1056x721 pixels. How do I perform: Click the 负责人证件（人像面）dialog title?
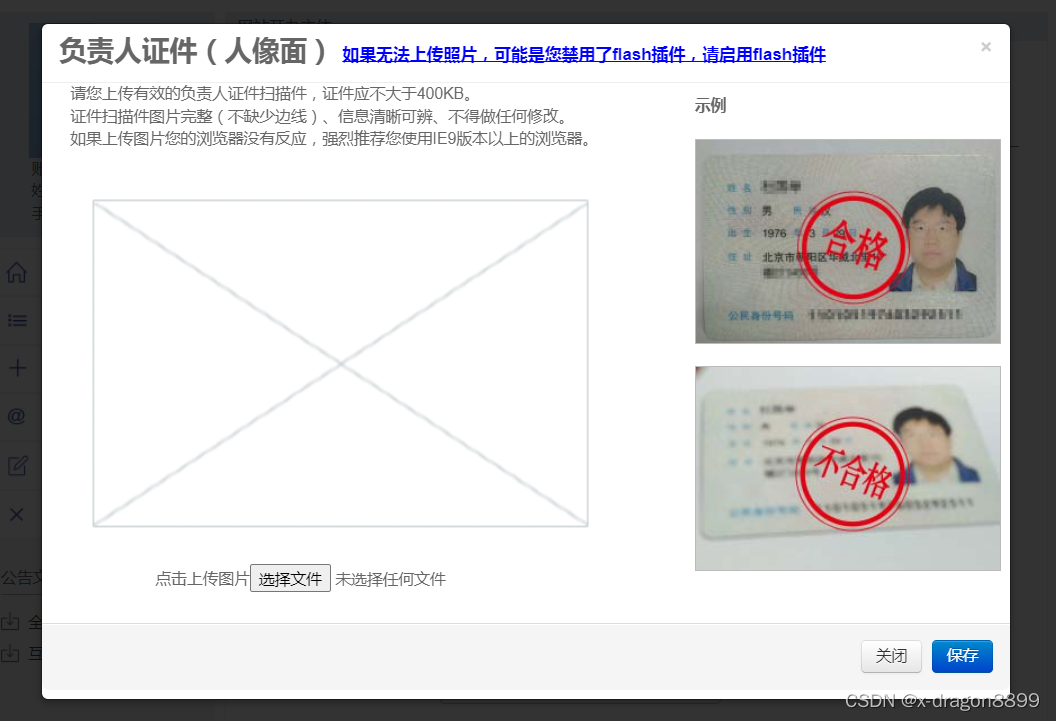pos(193,51)
